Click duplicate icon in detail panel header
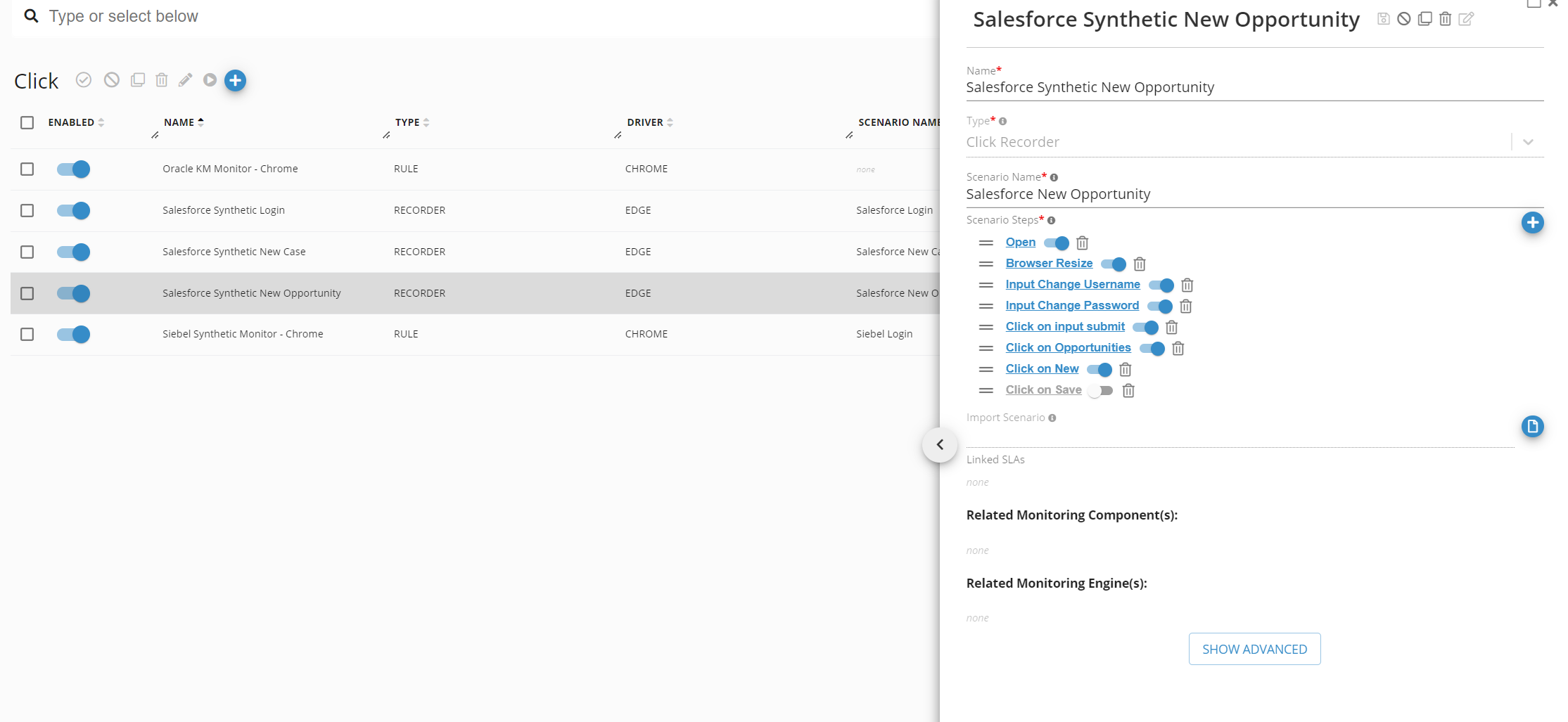This screenshot has height=722, width=1568. (x=1424, y=19)
